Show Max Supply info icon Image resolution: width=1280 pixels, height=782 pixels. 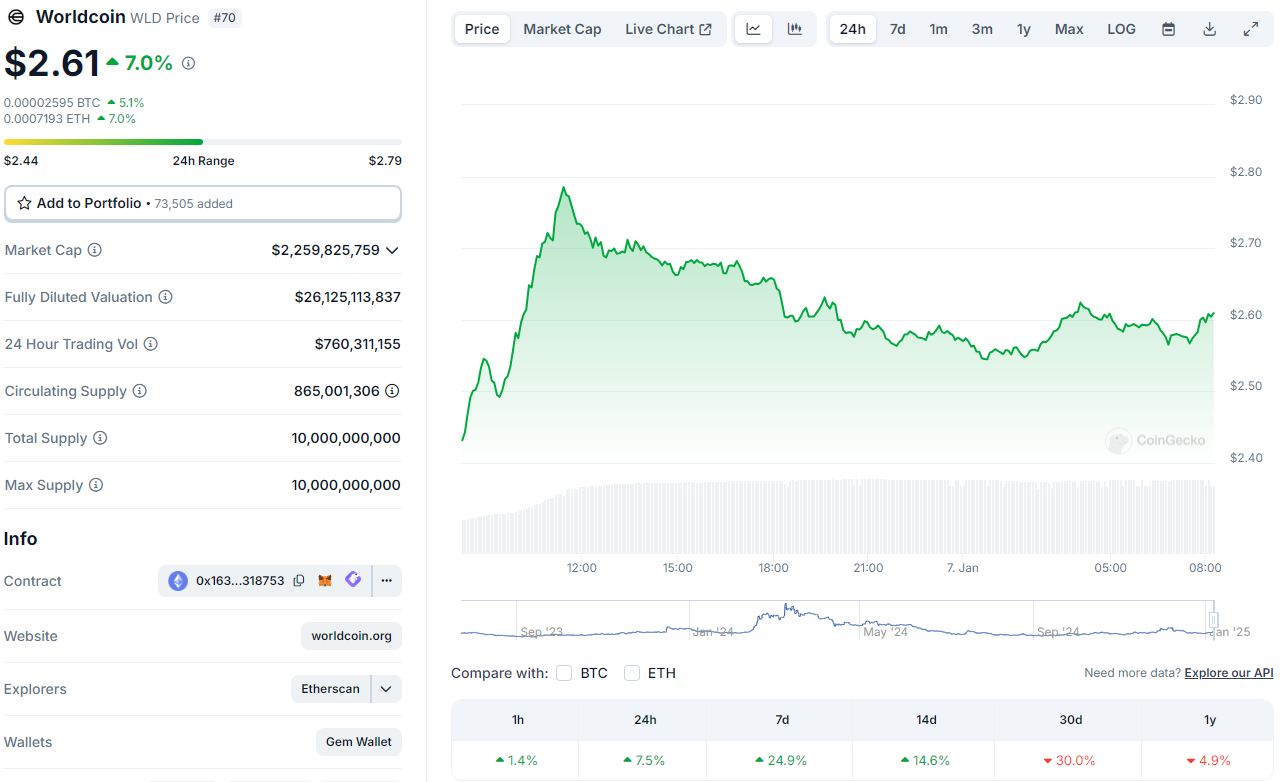click(96, 485)
